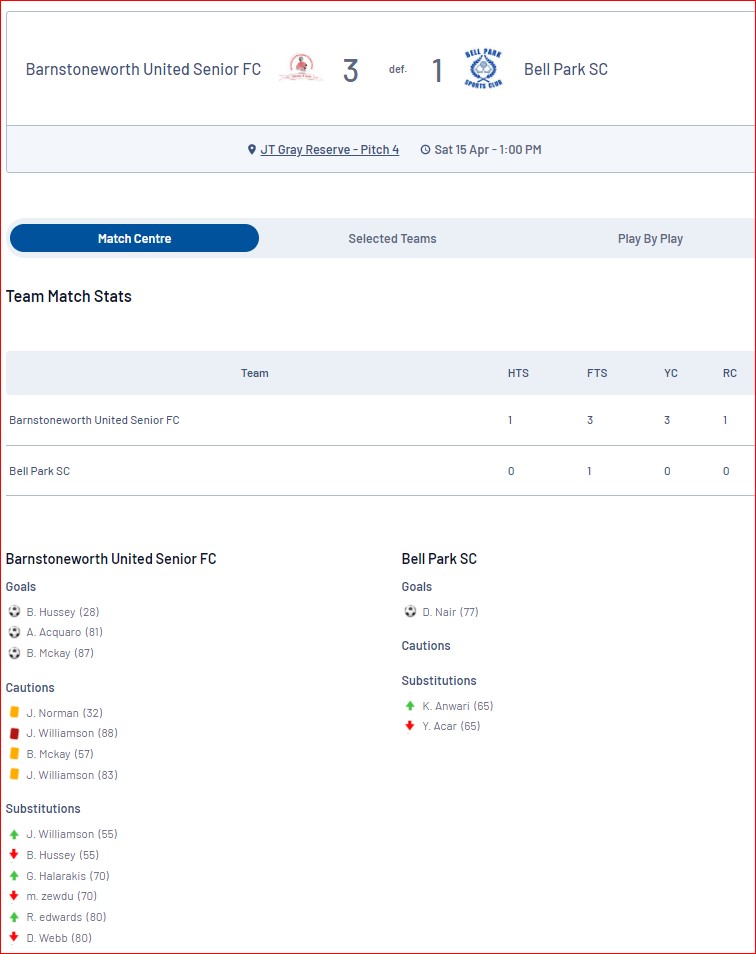Viewport: 756px width, 954px height.
Task: Click the yellow card icon for B. Mckay (57)
Action: 15,753
